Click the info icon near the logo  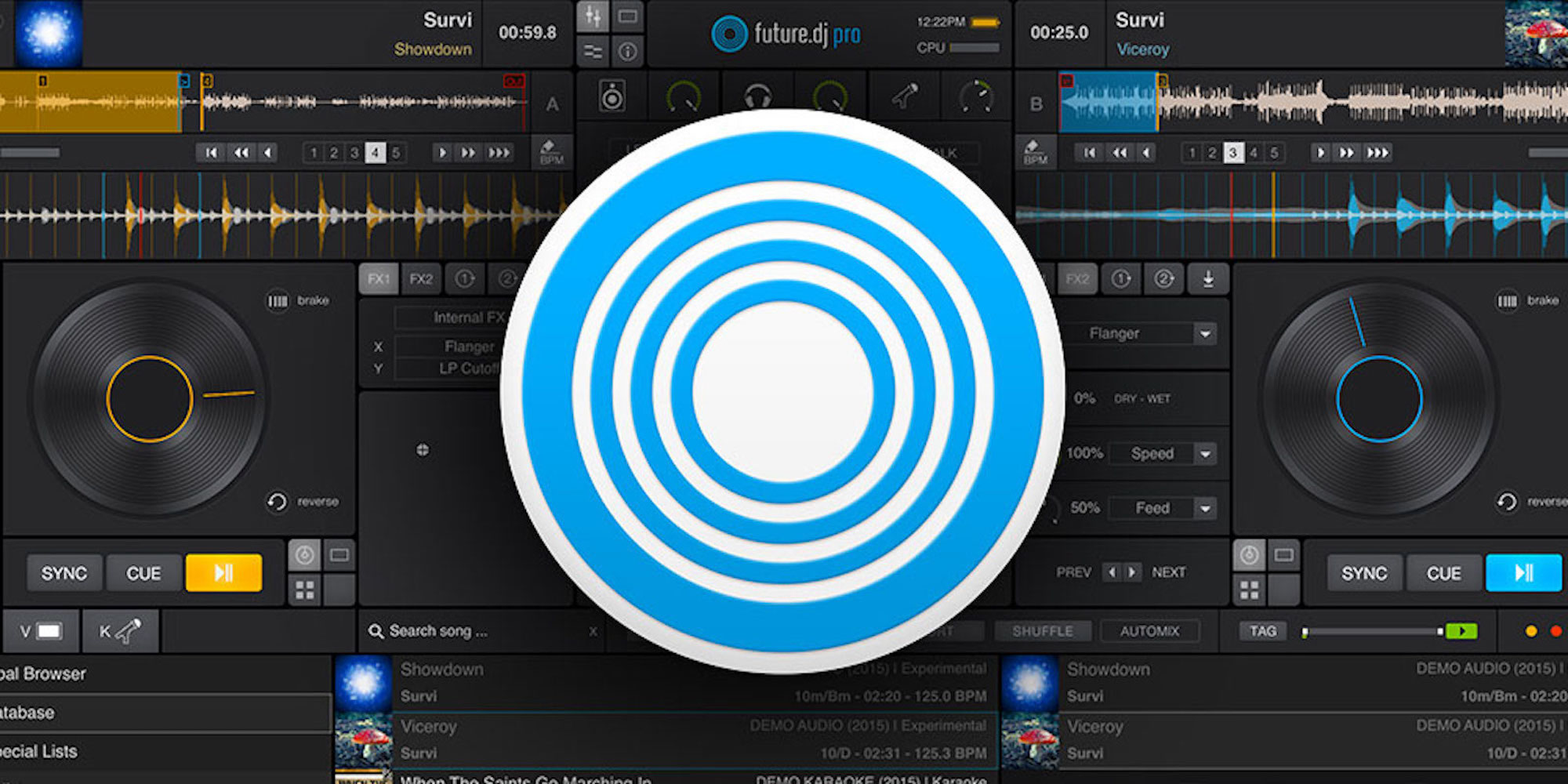[627, 52]
